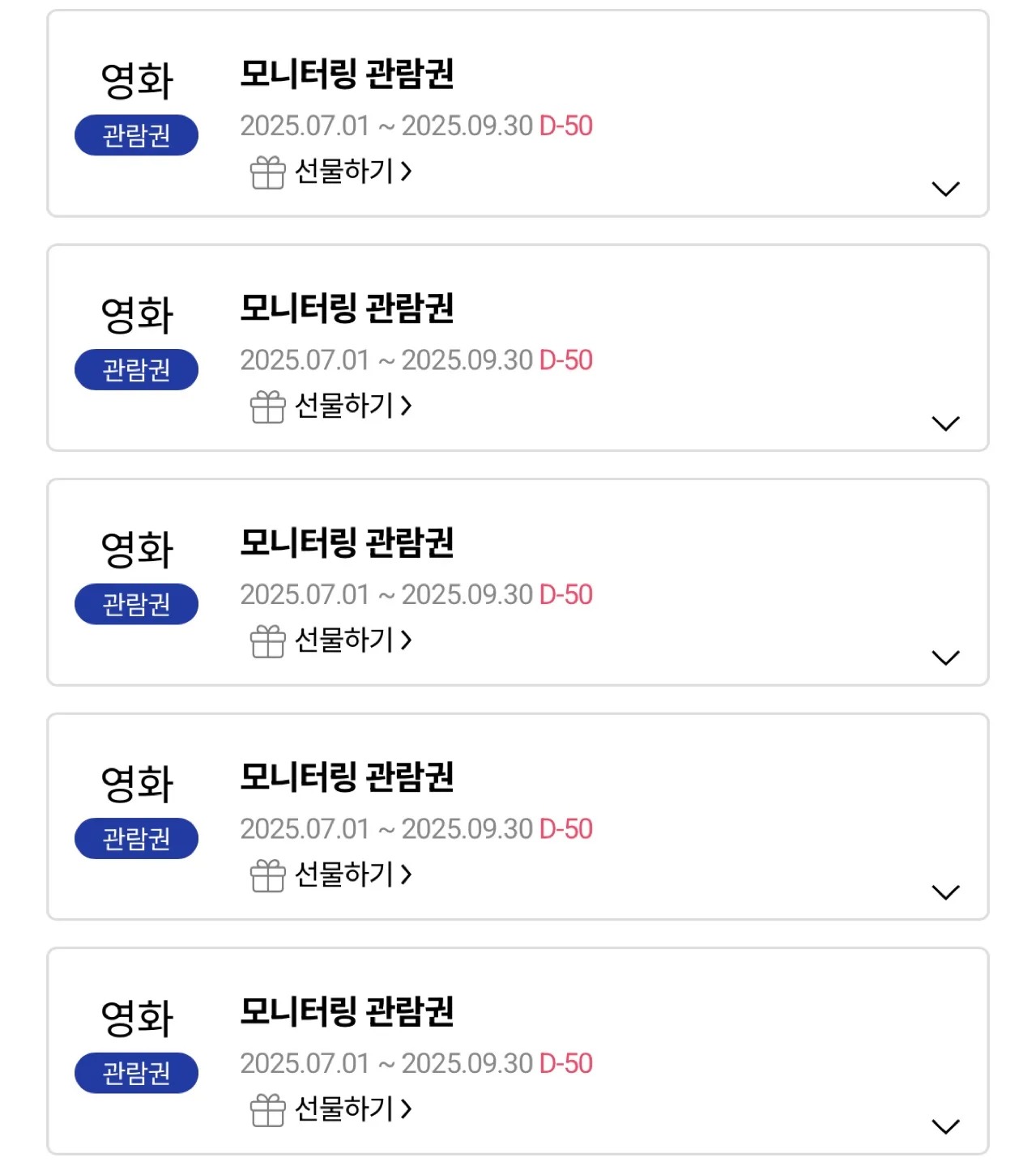Click the D-50 label in the third card
The image size is (1036, 1166).
[x=566, y=594]
